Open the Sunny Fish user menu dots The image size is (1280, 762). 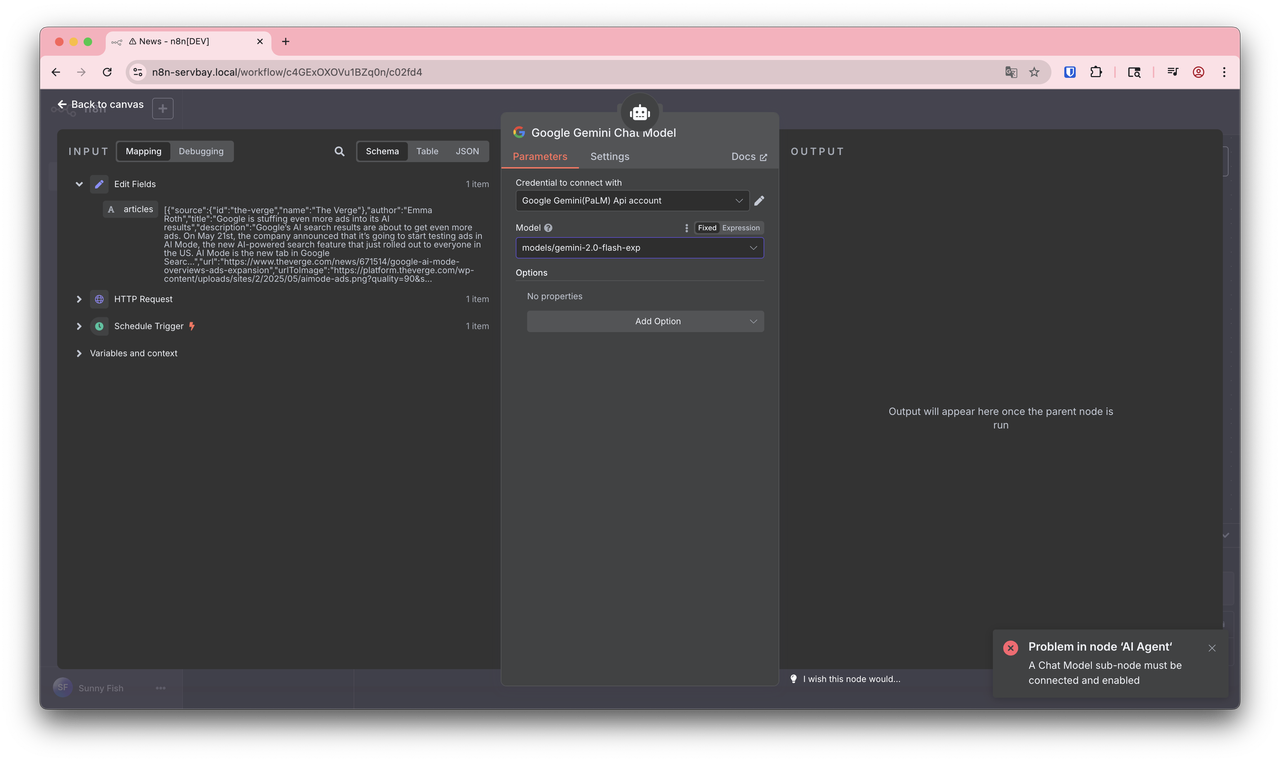tap(161, 688)
